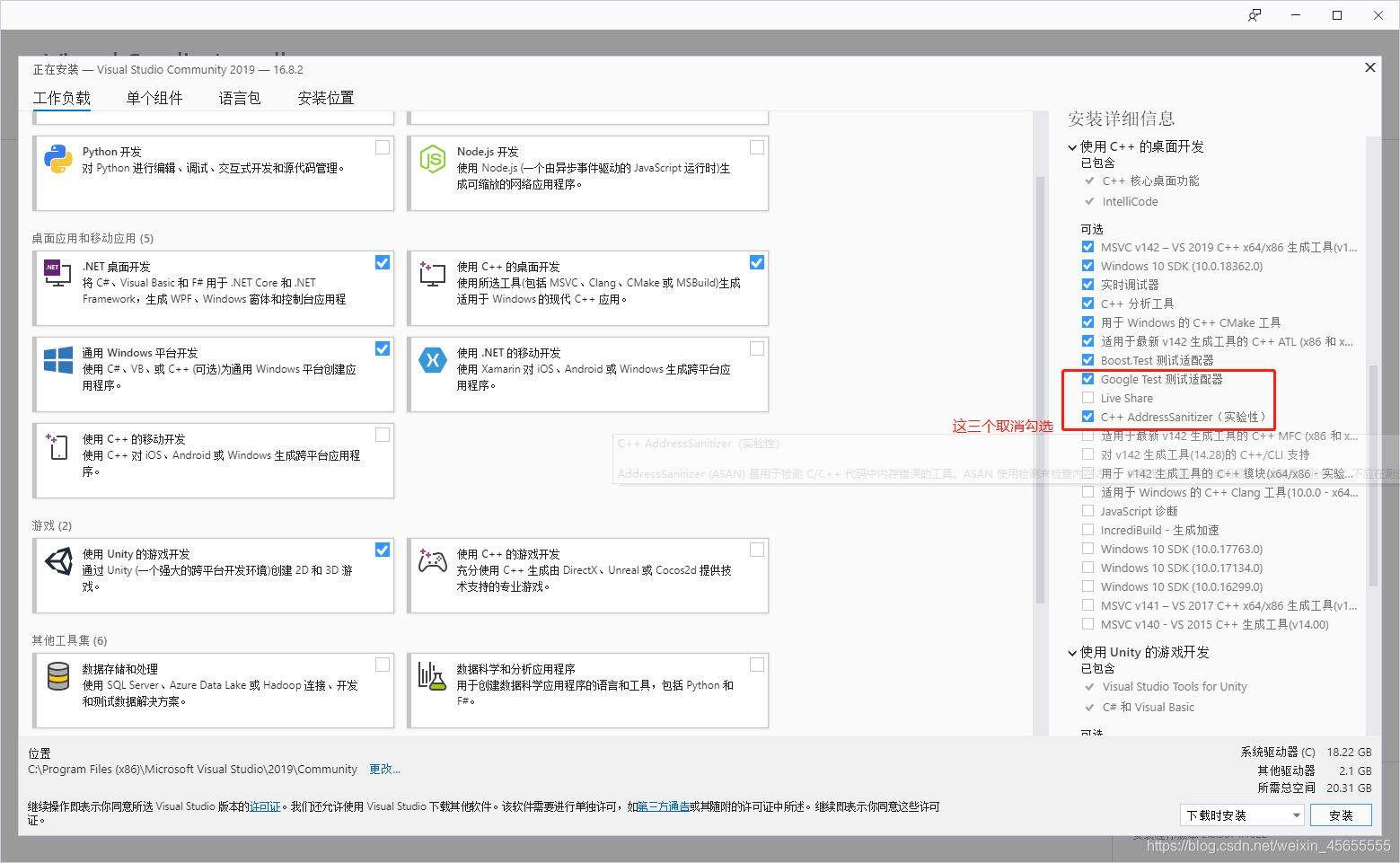Click the workloads list vertical scrollbar
This screenshot has height=863, width=1400.
(x=1041, y=391)
